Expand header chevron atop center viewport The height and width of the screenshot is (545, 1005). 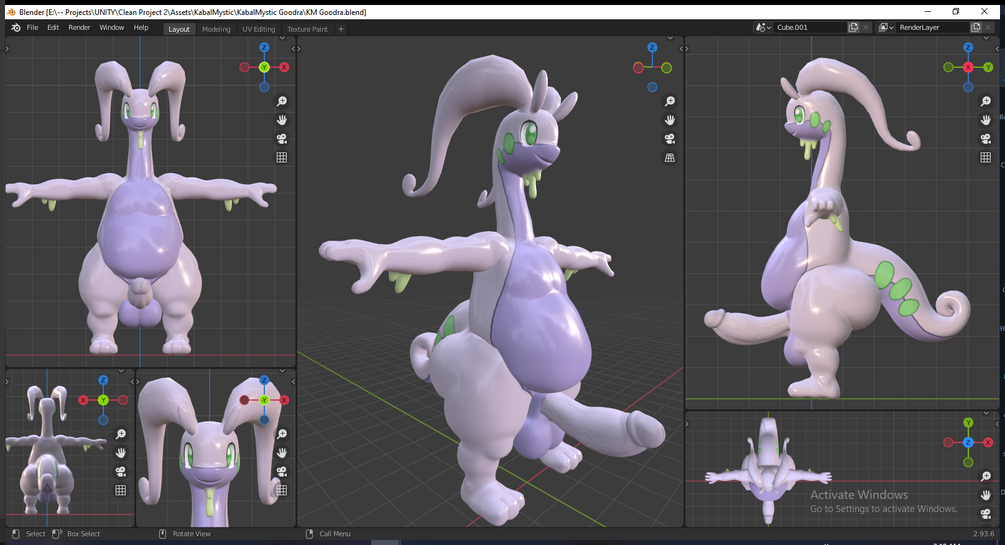point(670,38)
